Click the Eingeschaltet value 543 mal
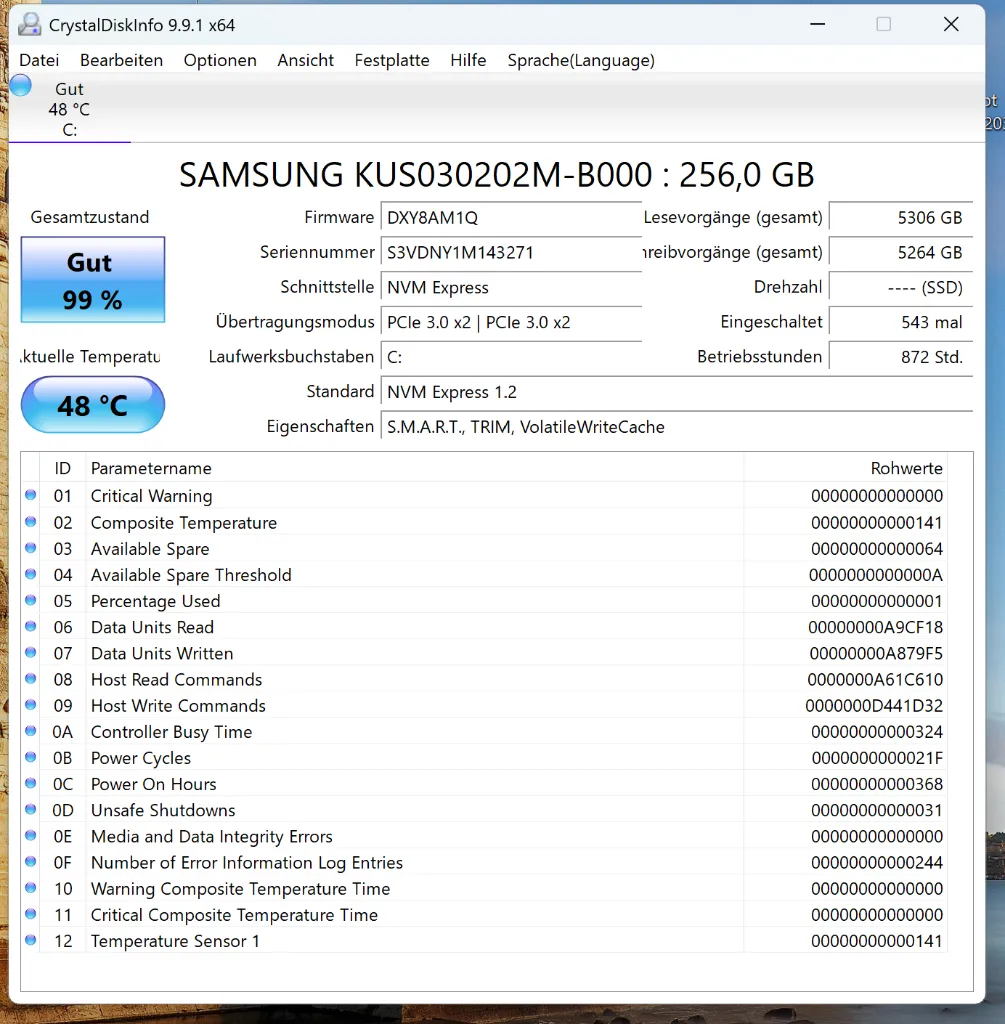 tap(901, 322)
